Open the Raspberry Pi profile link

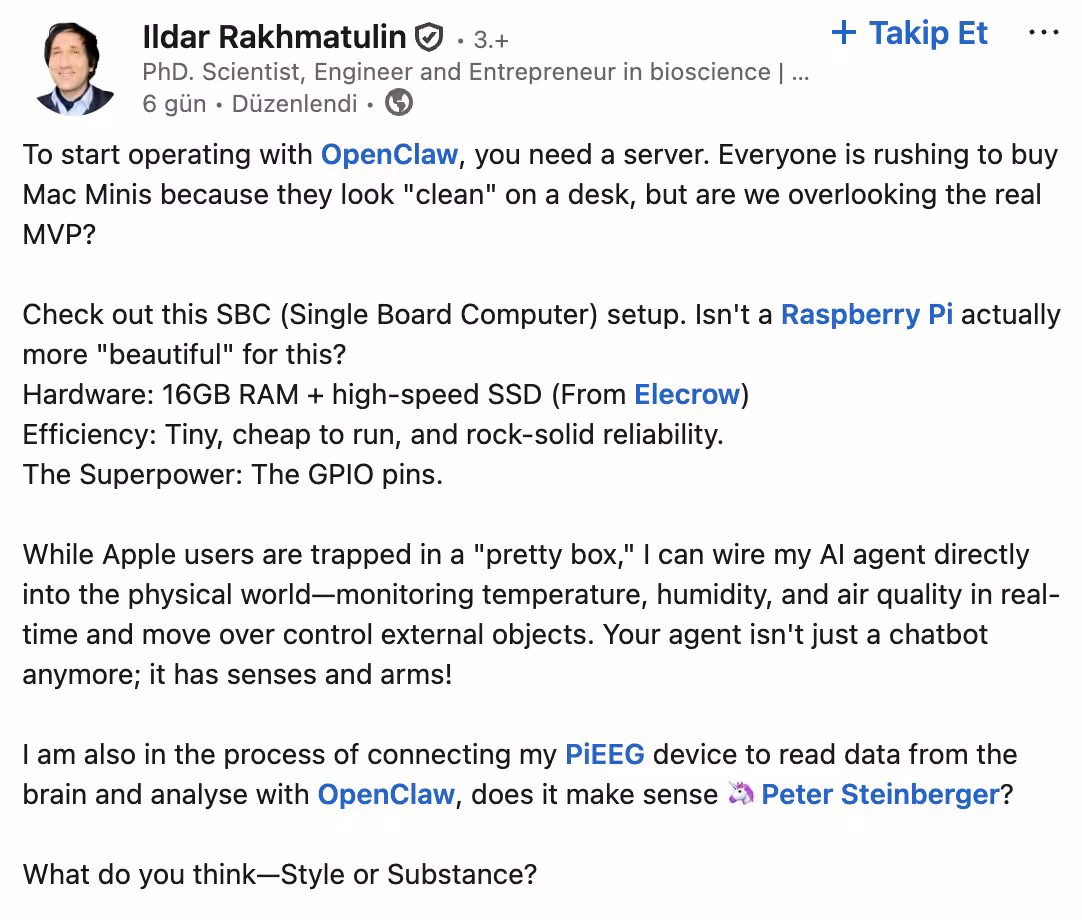pyautogui.click(x=866, y=315)
